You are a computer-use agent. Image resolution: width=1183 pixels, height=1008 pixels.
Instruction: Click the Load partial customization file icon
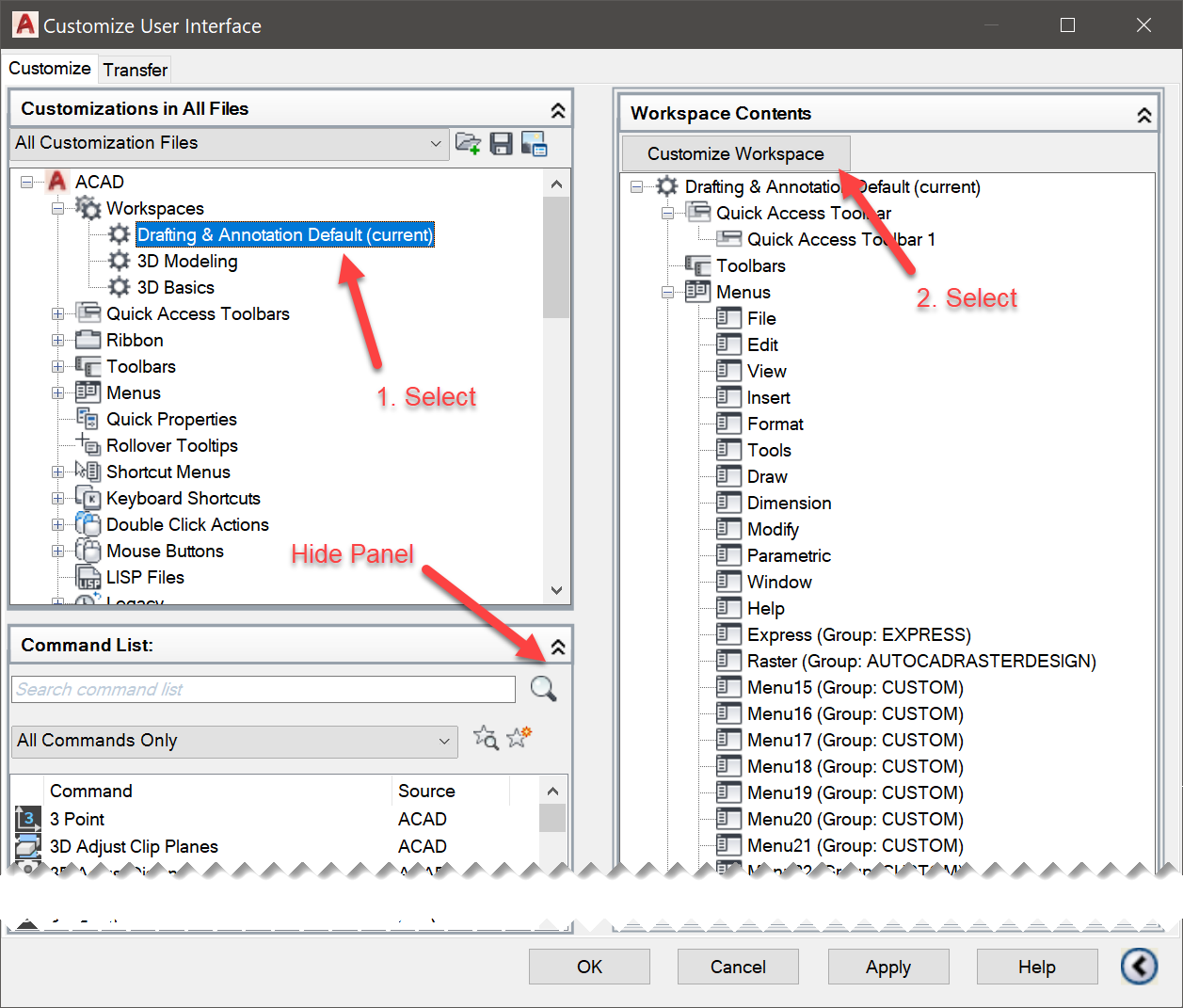coord(468,144)
